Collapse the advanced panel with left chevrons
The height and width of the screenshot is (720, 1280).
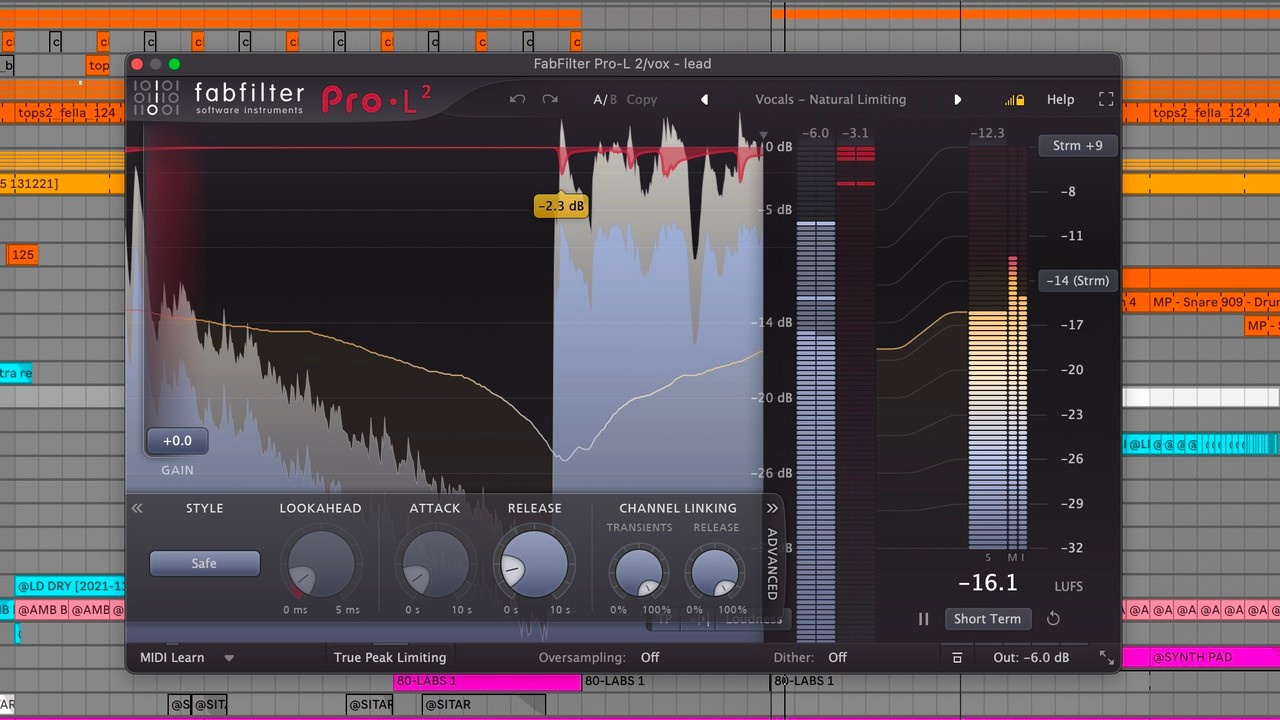pos(137,508)
